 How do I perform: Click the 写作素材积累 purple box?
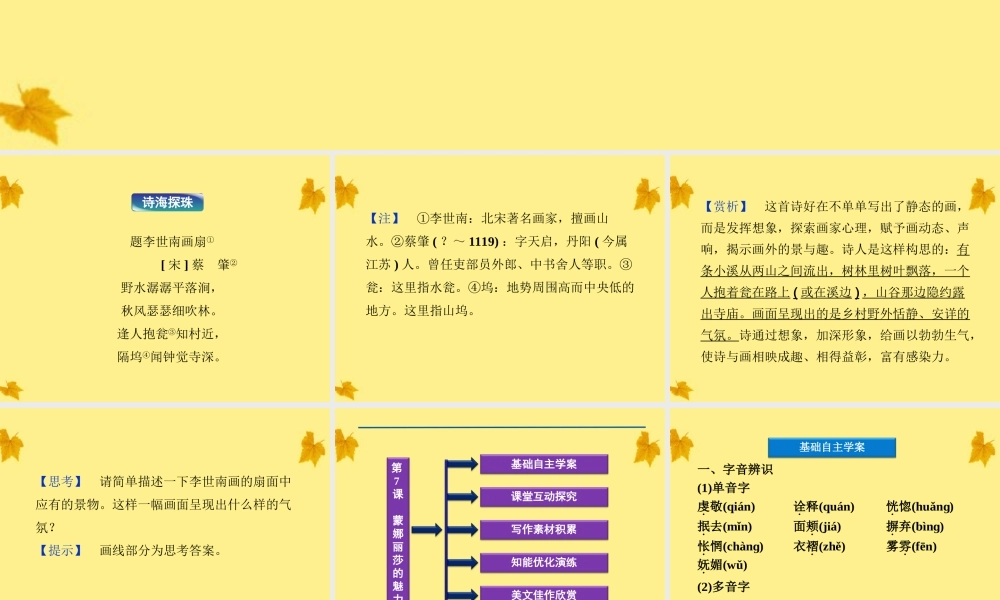[544, 530]
